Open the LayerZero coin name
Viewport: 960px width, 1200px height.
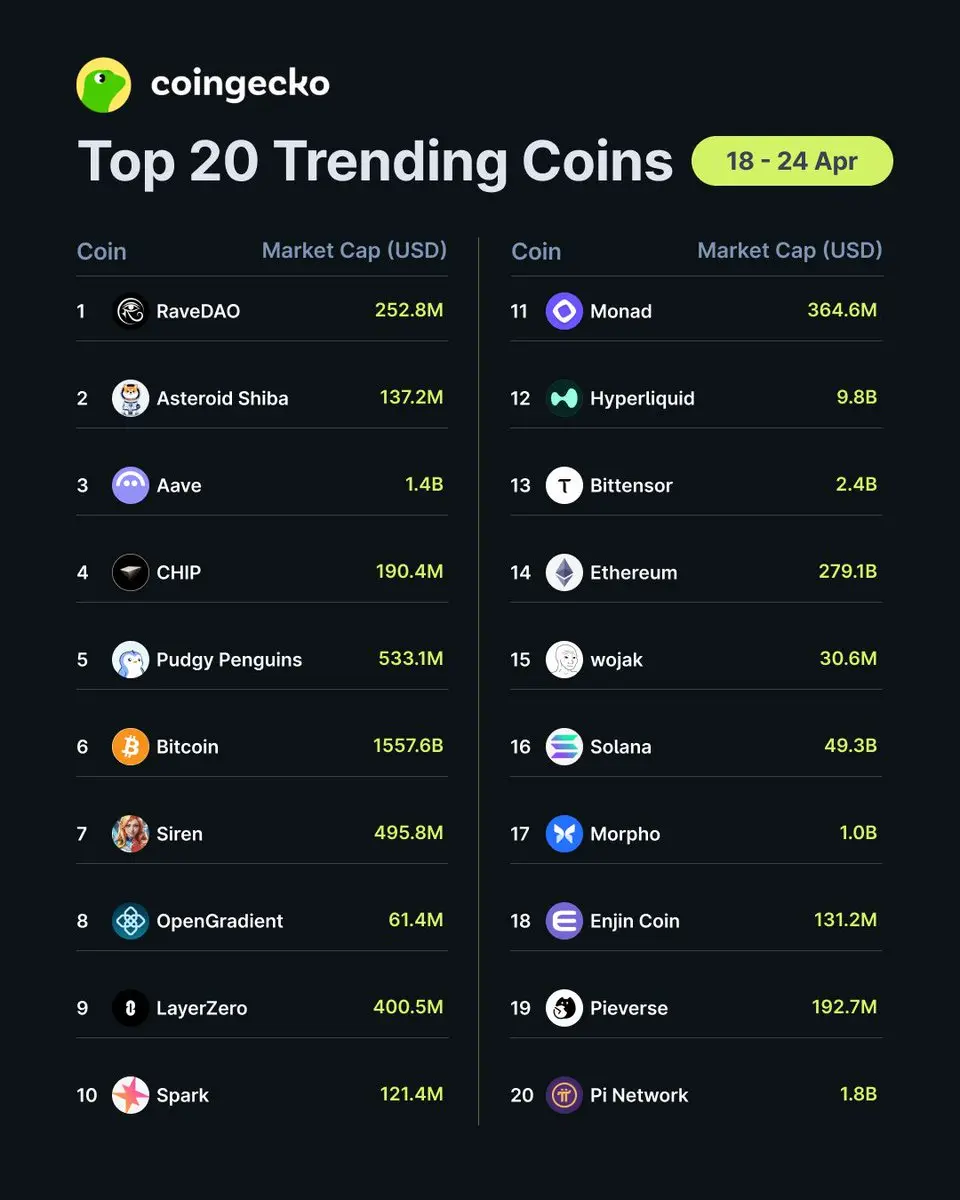tap(201, 1008)
